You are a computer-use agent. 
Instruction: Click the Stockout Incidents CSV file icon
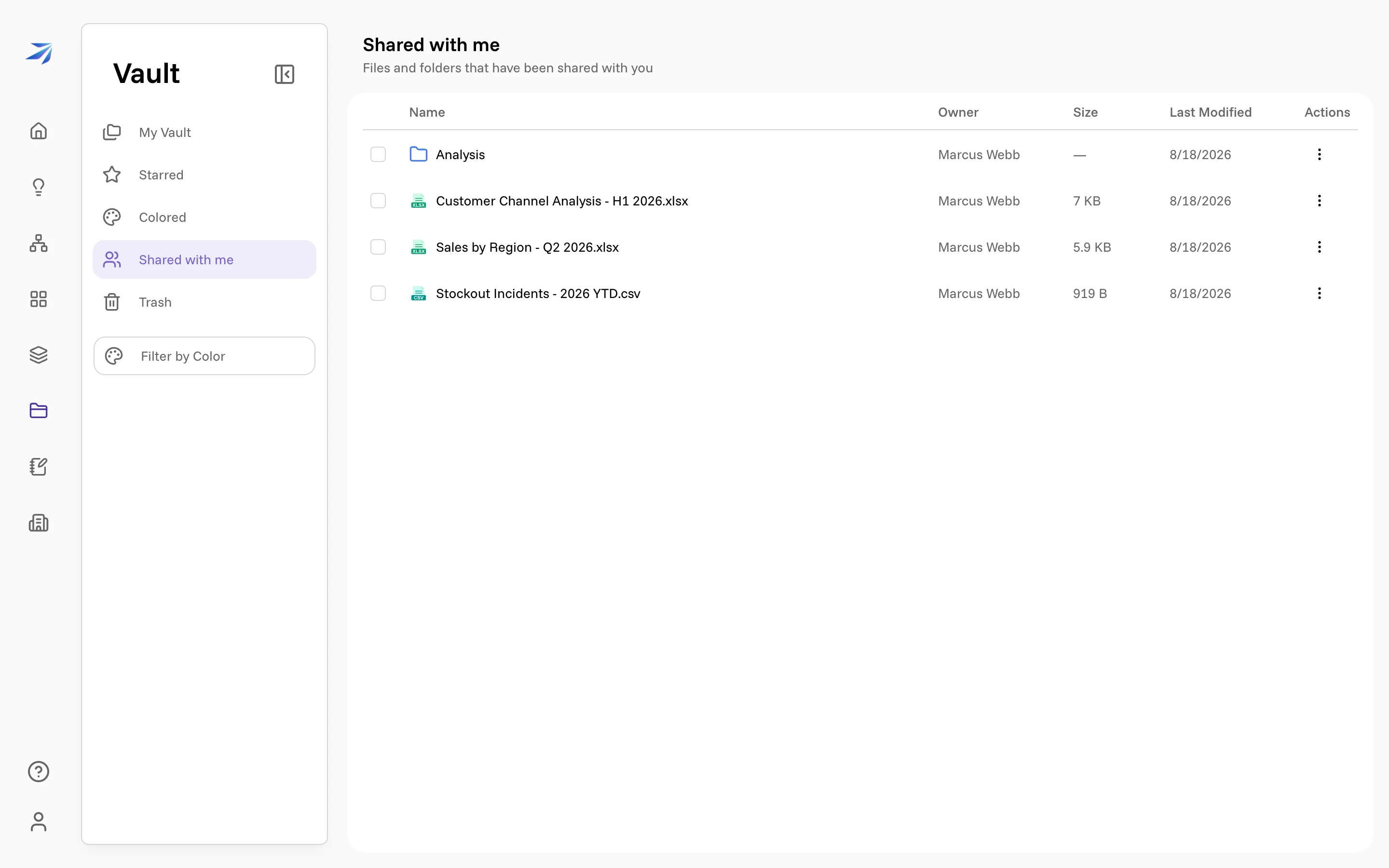coord(419,293)
